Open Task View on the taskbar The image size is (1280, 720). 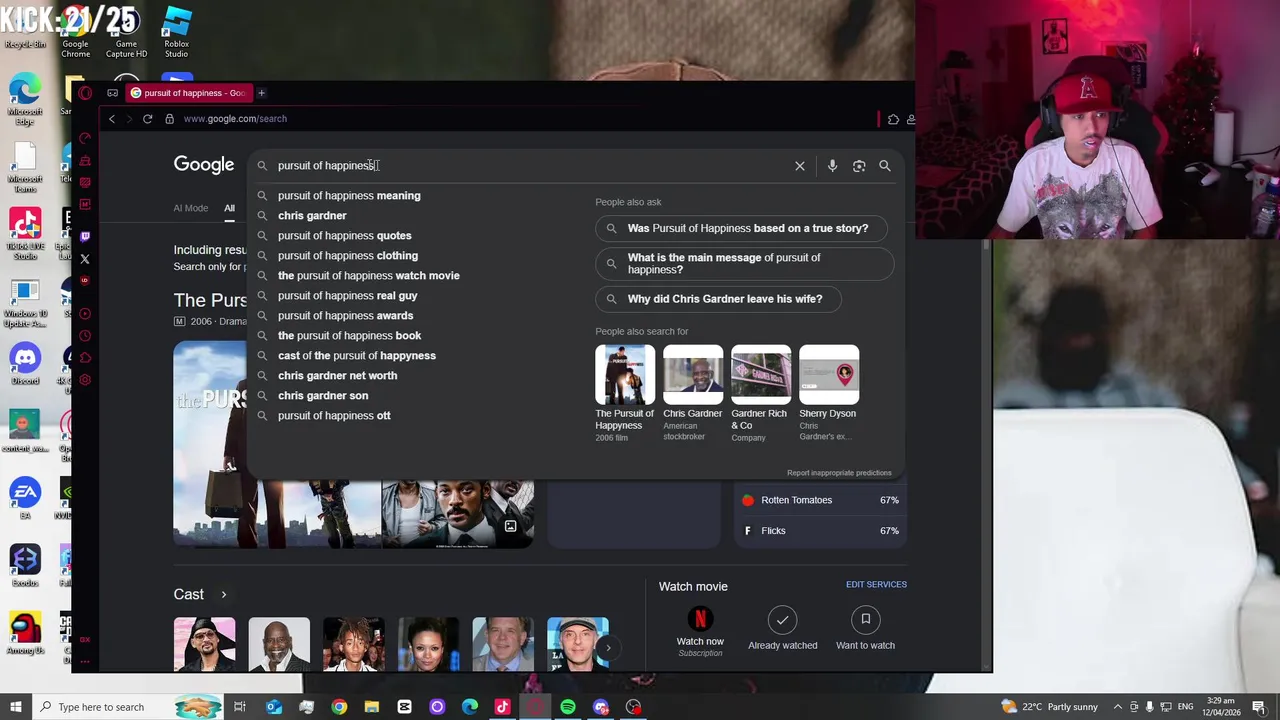point(240,707)
